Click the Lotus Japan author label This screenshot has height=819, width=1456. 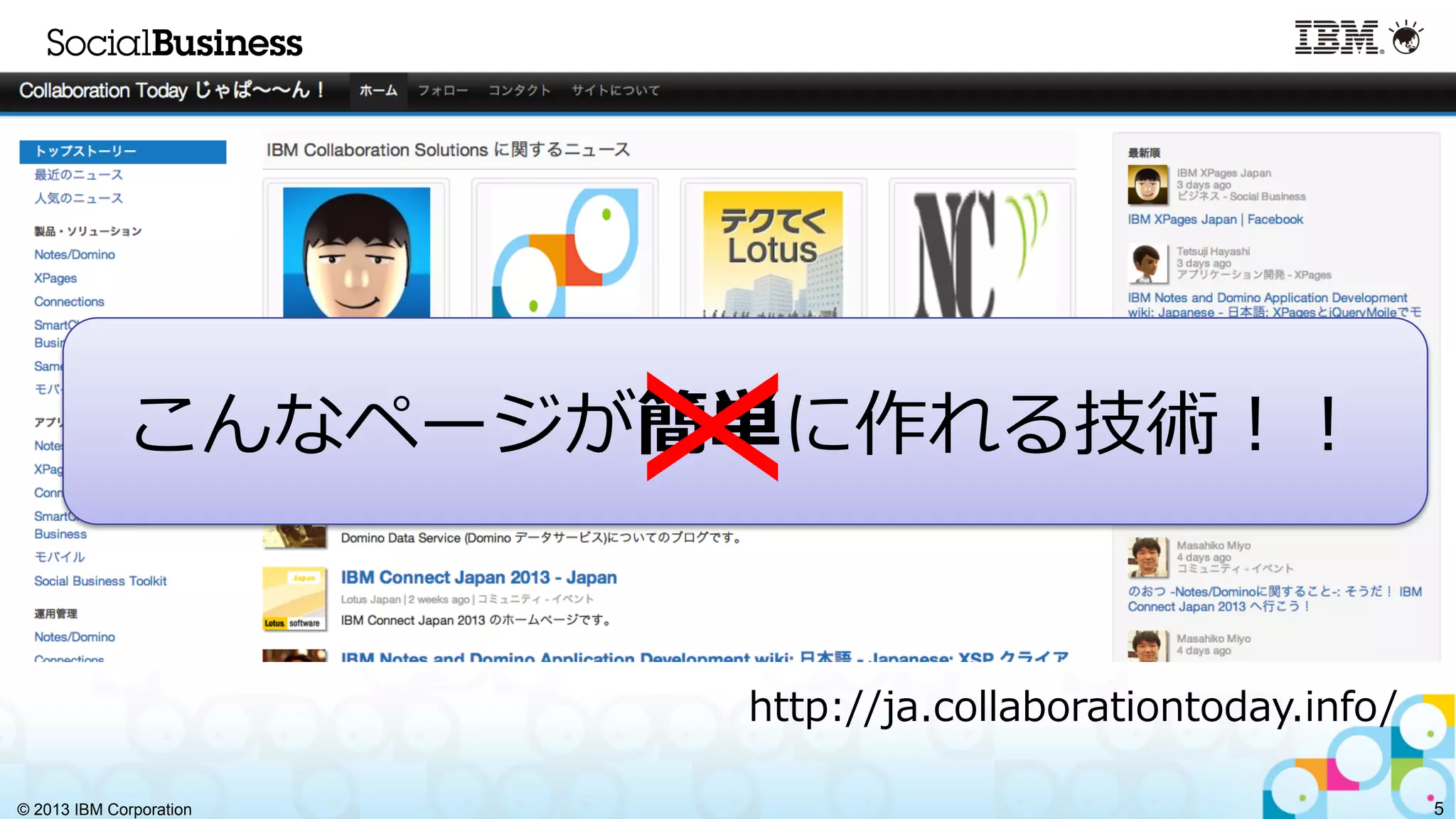click(370, 599)
